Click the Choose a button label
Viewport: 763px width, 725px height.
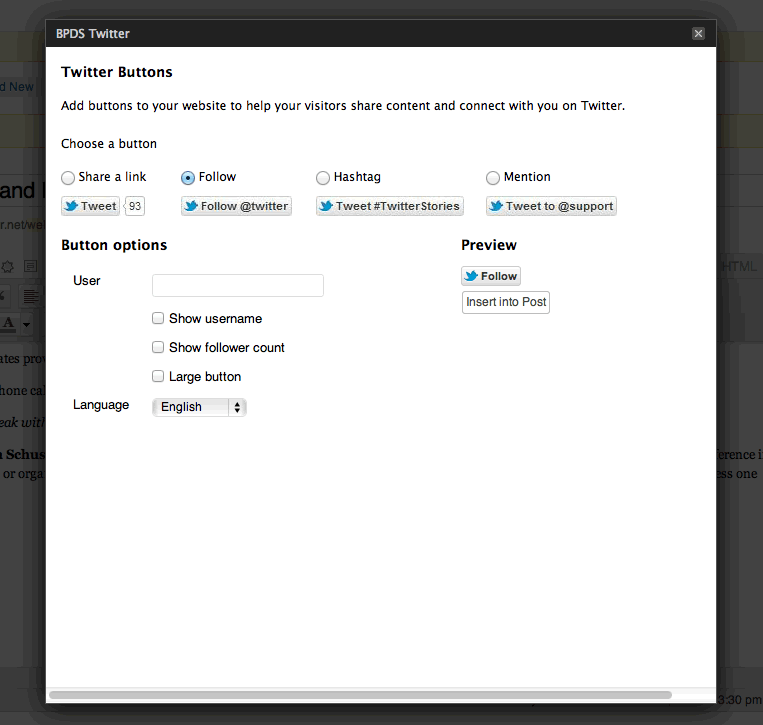[109, 144]
